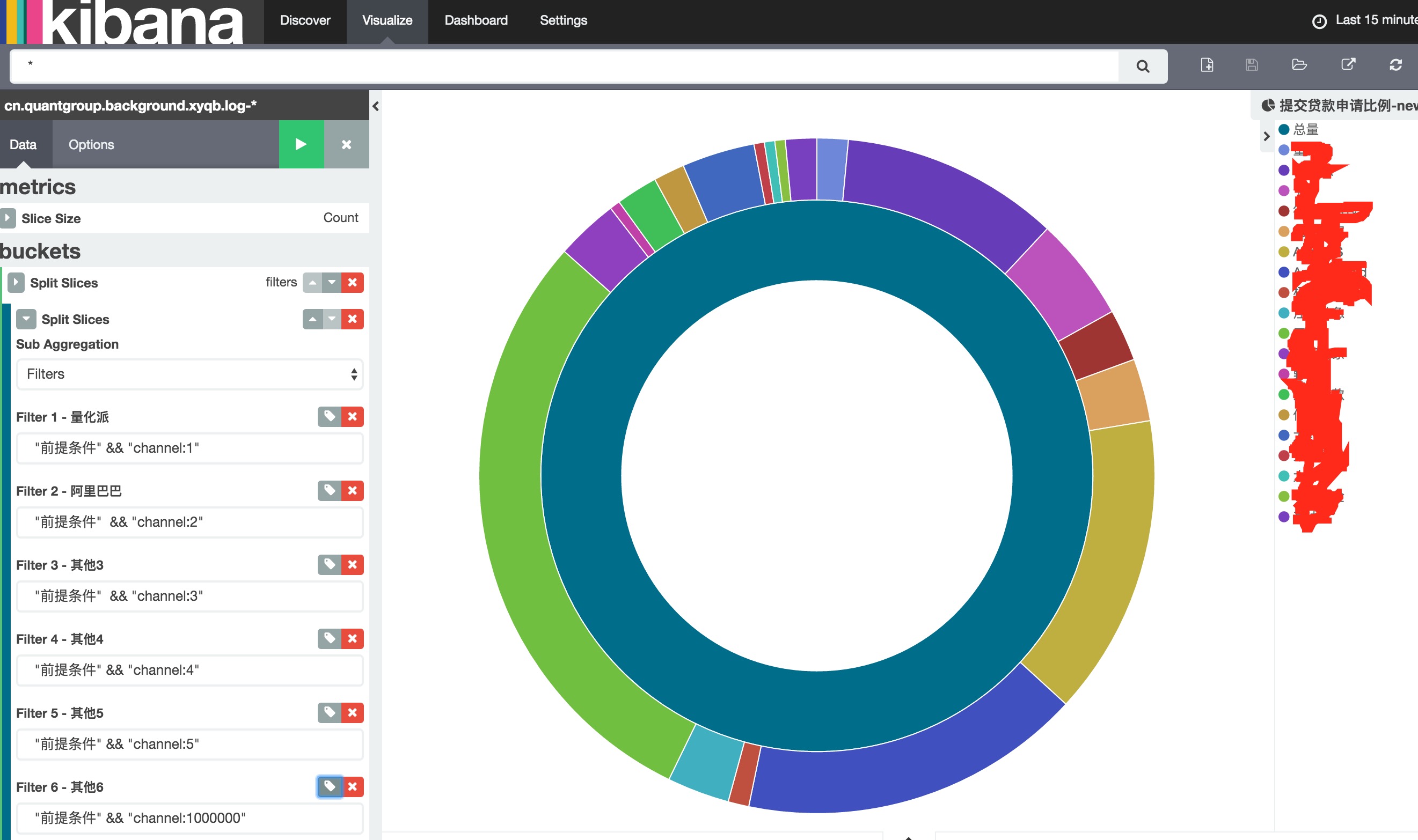Collapse the left sidebar with chevron arrow
Image resolution: width=1418 pixels, height=840 pixels.
click(376, 106)
